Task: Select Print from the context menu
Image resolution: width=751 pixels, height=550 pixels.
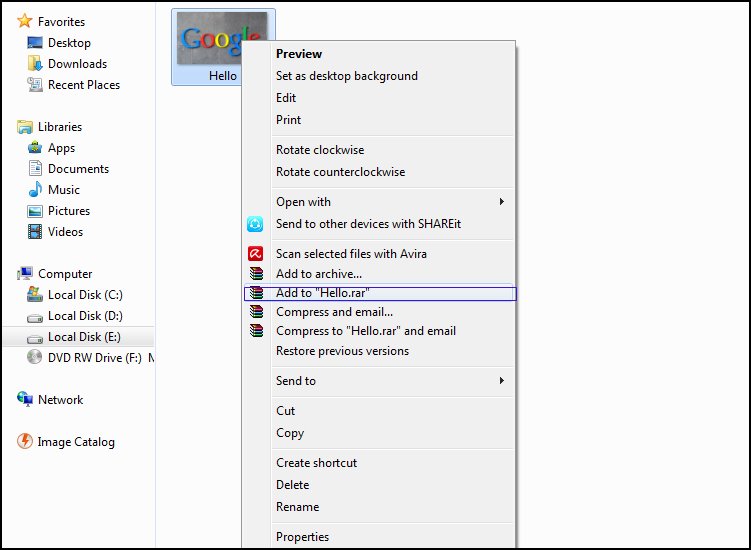Action: coord(378,120)
